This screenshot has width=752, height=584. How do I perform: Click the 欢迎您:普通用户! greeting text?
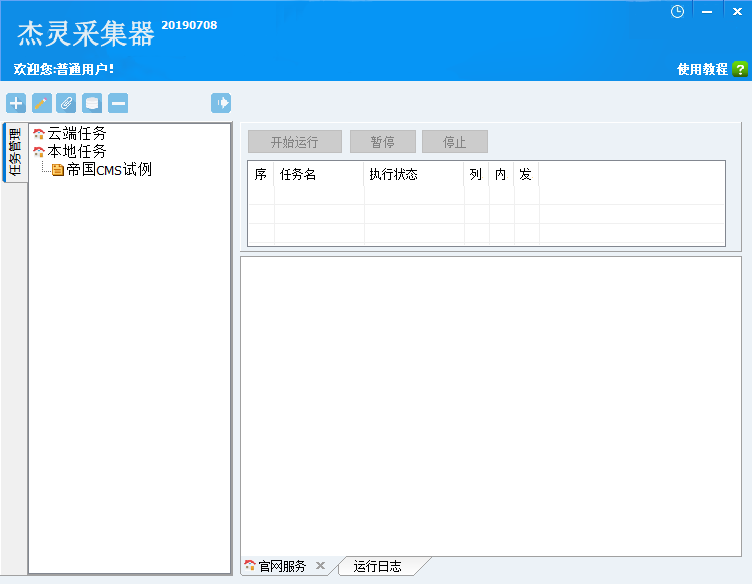pyautogui.click(x=64, y=69)
